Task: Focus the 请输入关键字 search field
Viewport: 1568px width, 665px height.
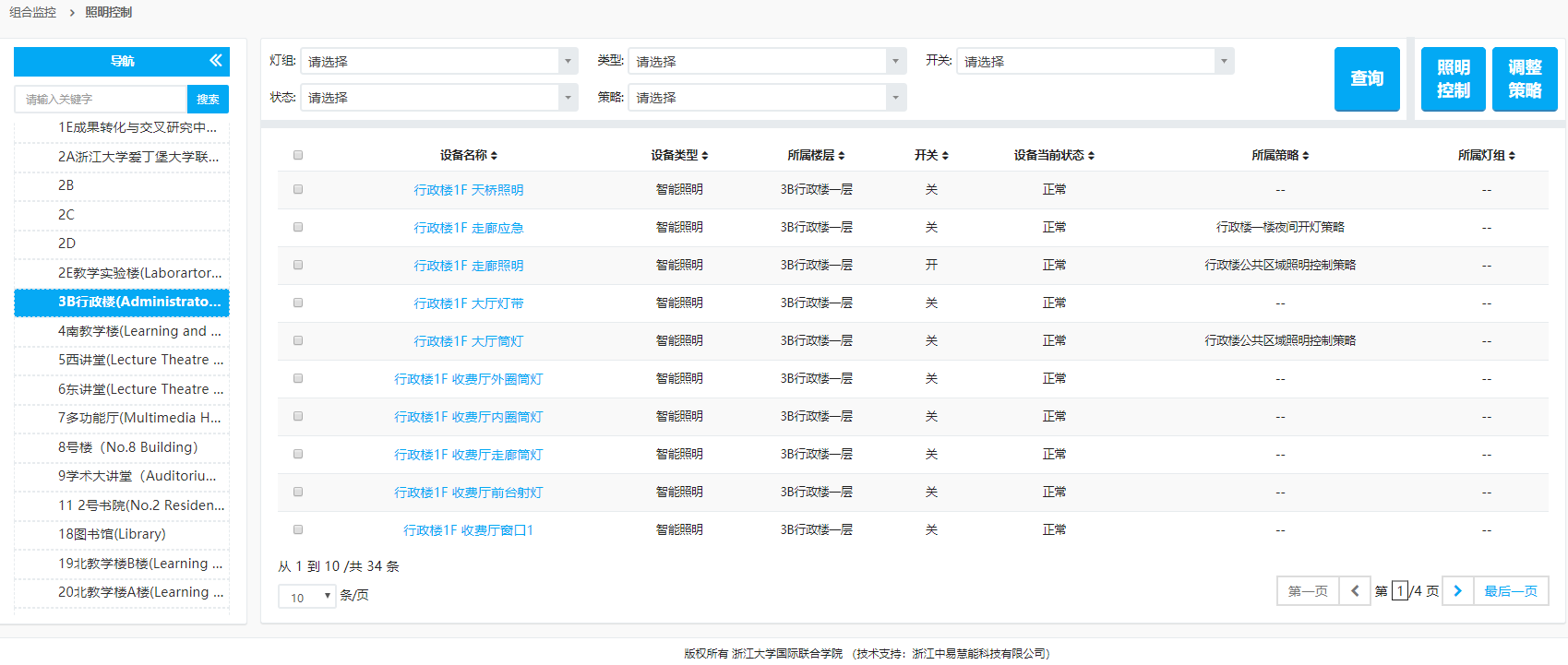Action: pyautogui.click(x=101, y=99)
